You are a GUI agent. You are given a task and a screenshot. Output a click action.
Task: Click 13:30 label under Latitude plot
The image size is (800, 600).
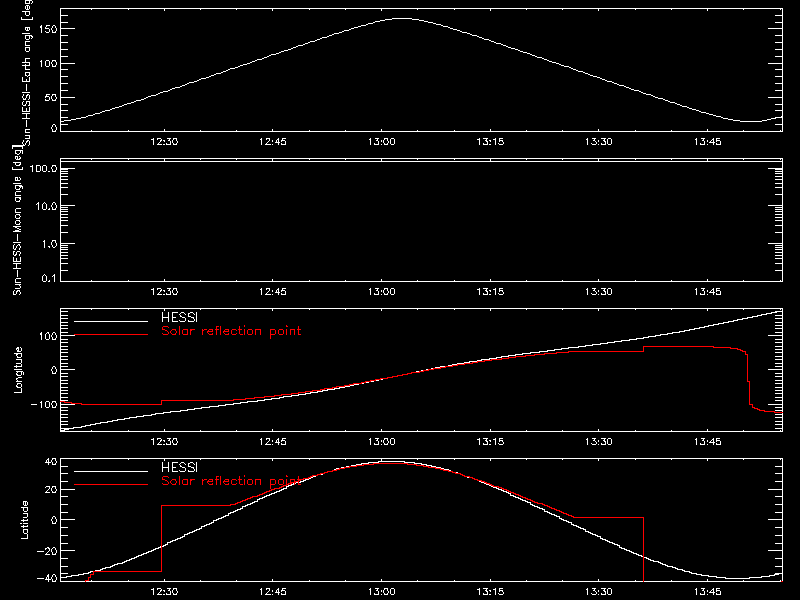tap(599, 592)
